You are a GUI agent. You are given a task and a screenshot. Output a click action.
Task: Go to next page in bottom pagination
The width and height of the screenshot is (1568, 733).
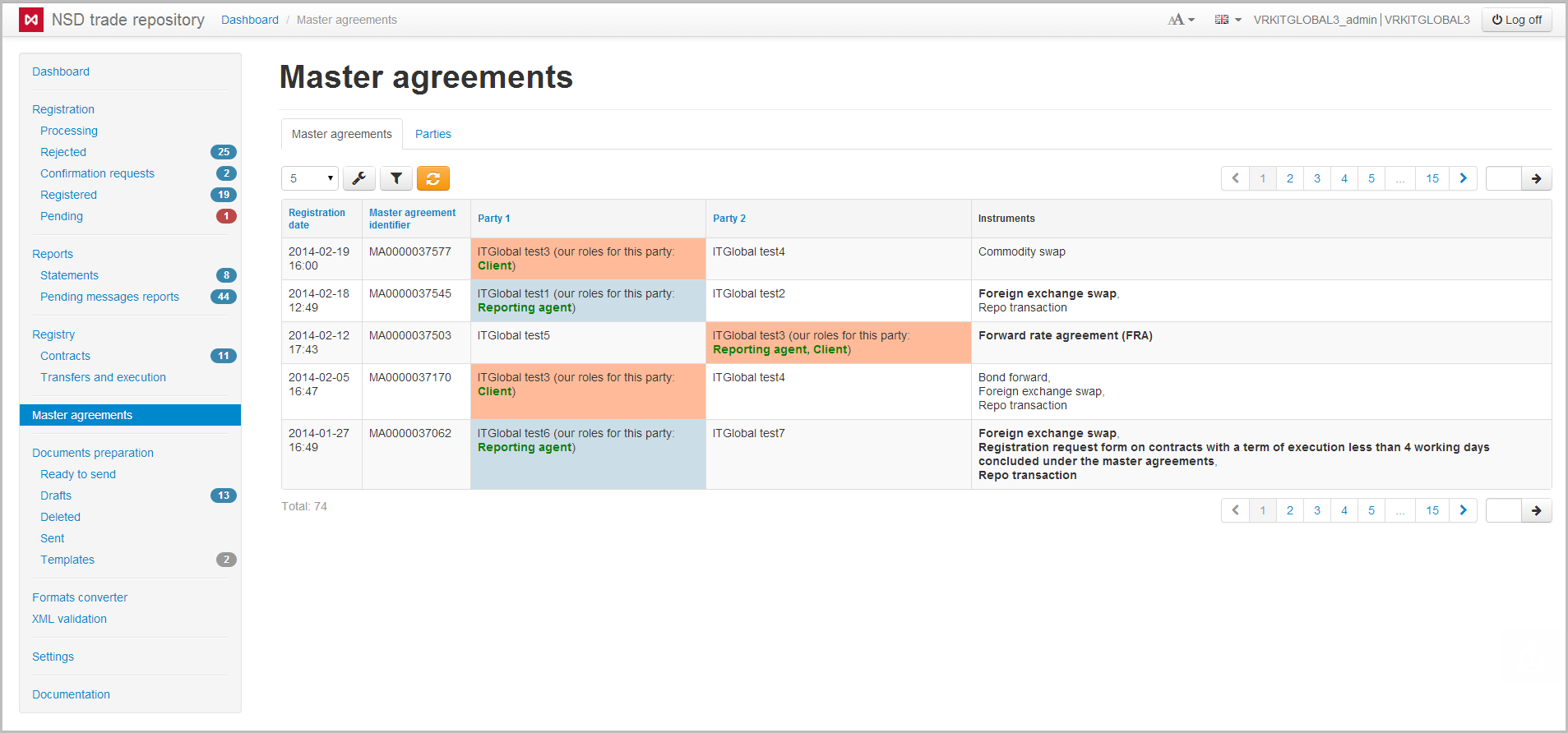(x=1463, y=510)
